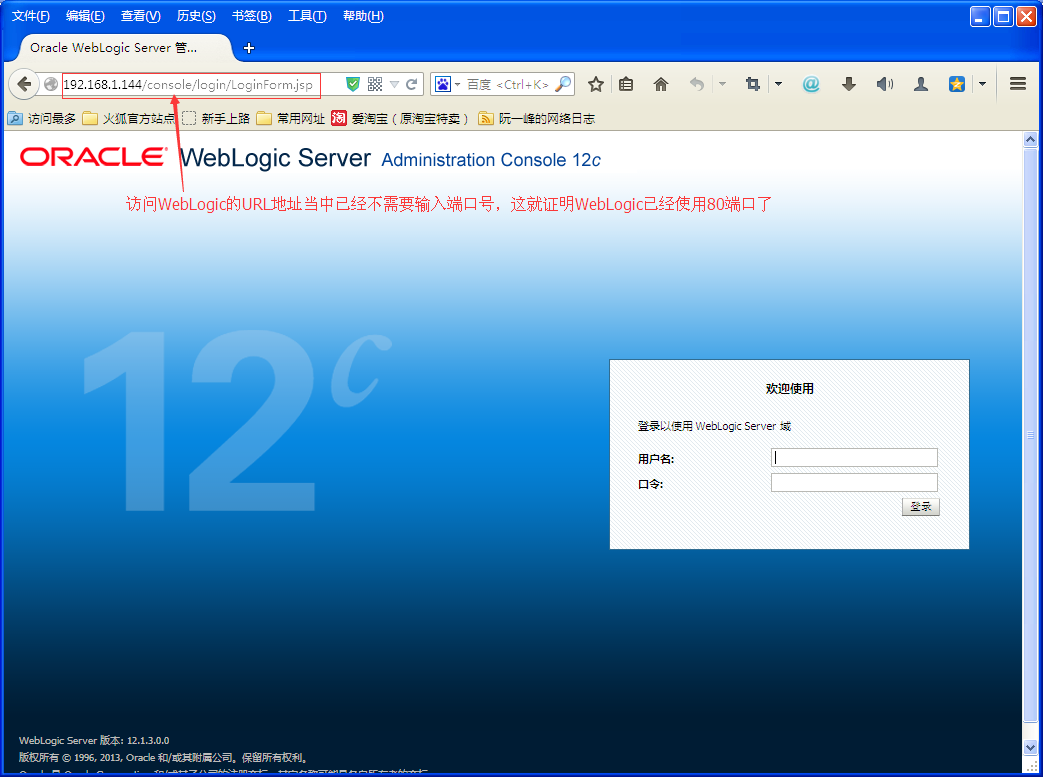Image resolution: width=1043 pixels, height=777 pixels.
Task: Expand the URL history dropdown arrow
Action: coord(394,84)
